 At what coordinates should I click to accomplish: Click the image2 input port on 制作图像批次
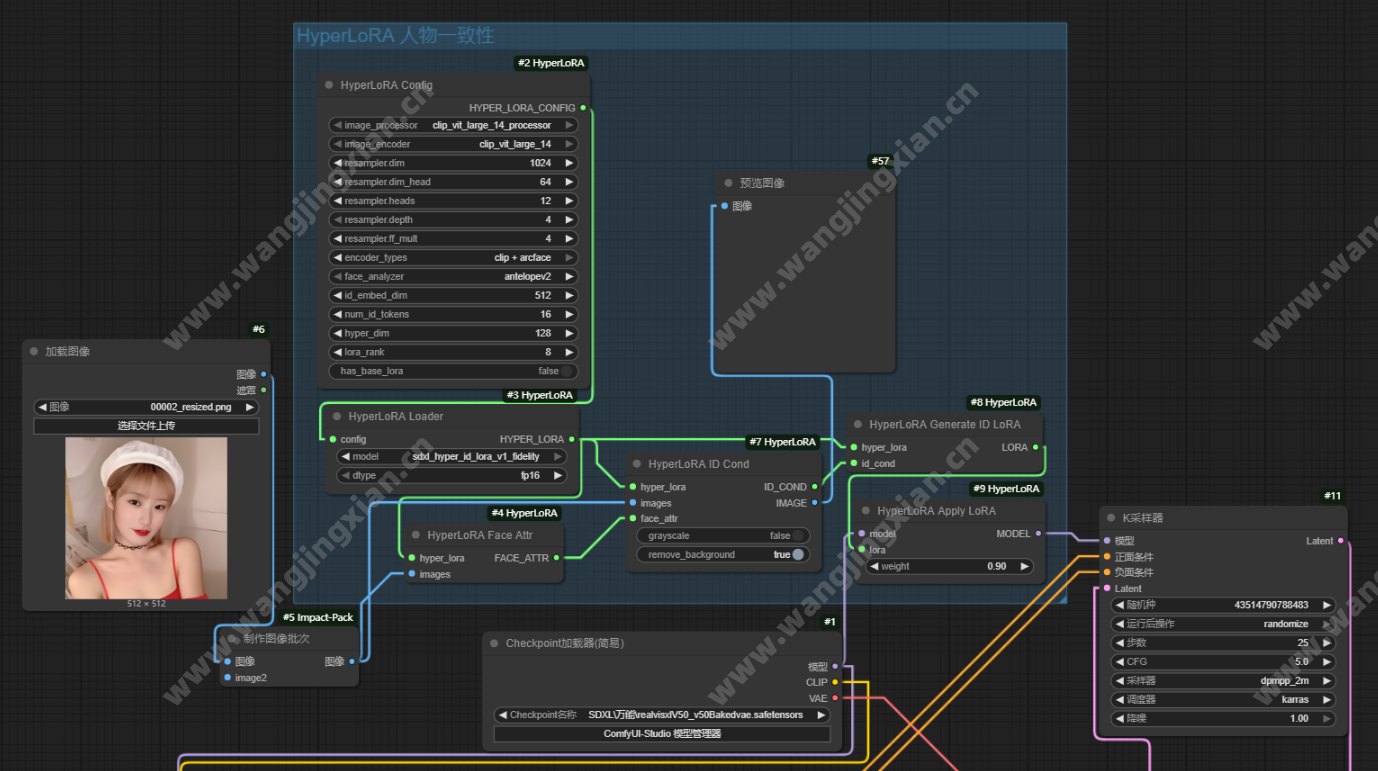[228, 677]
